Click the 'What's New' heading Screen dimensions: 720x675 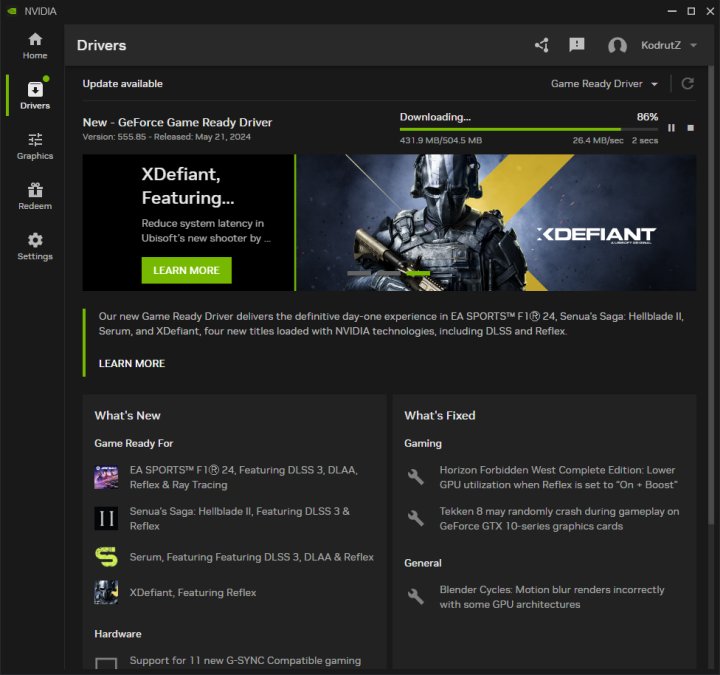click(x=127, y=416)
